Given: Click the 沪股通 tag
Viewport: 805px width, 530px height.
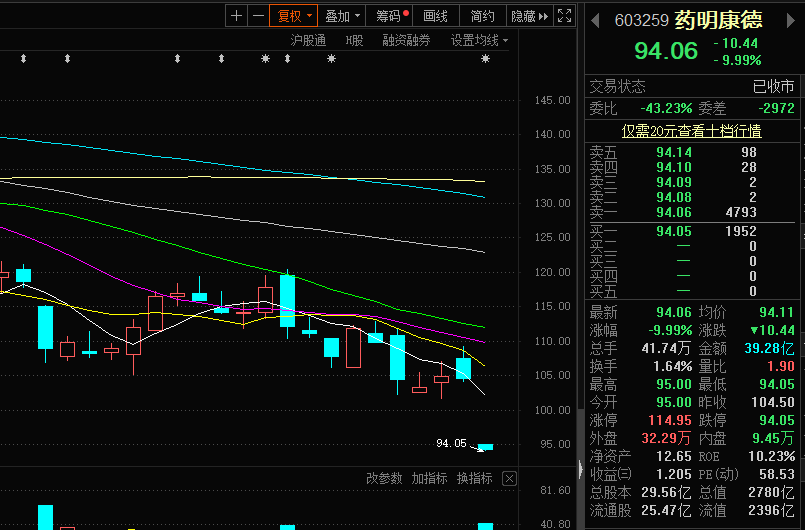Looking at the screenshot, I should click(308, 41).
